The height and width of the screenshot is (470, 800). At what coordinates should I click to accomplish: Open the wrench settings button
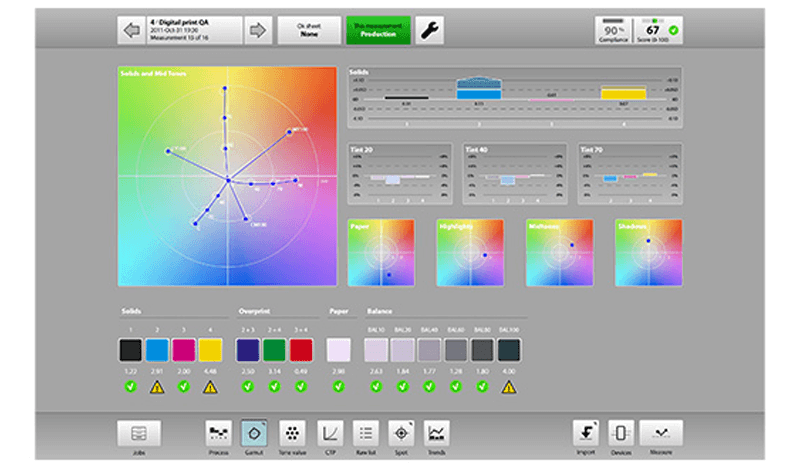tap(429, 31)
